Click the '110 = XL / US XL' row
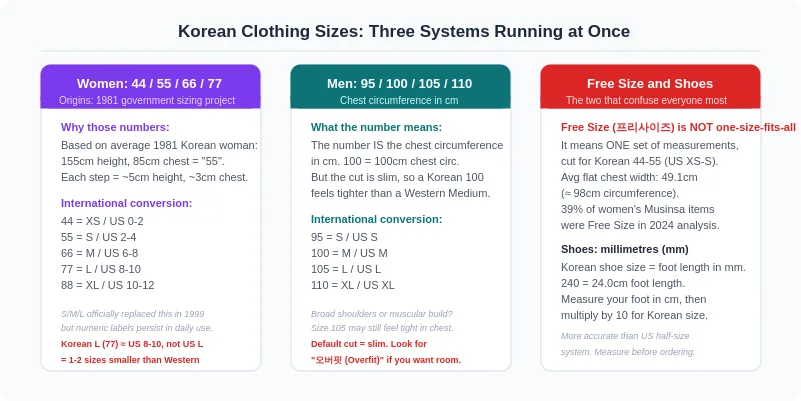801x401 pixels. point(352,285)
